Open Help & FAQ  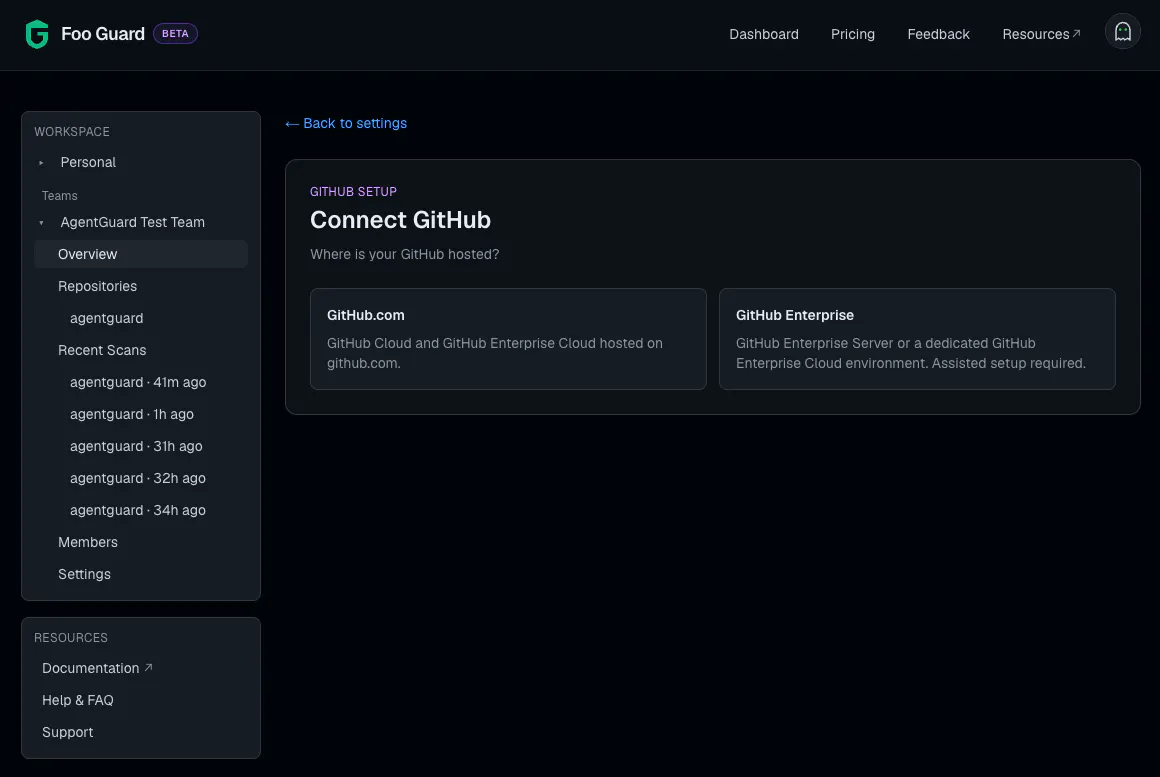[78, 700]
